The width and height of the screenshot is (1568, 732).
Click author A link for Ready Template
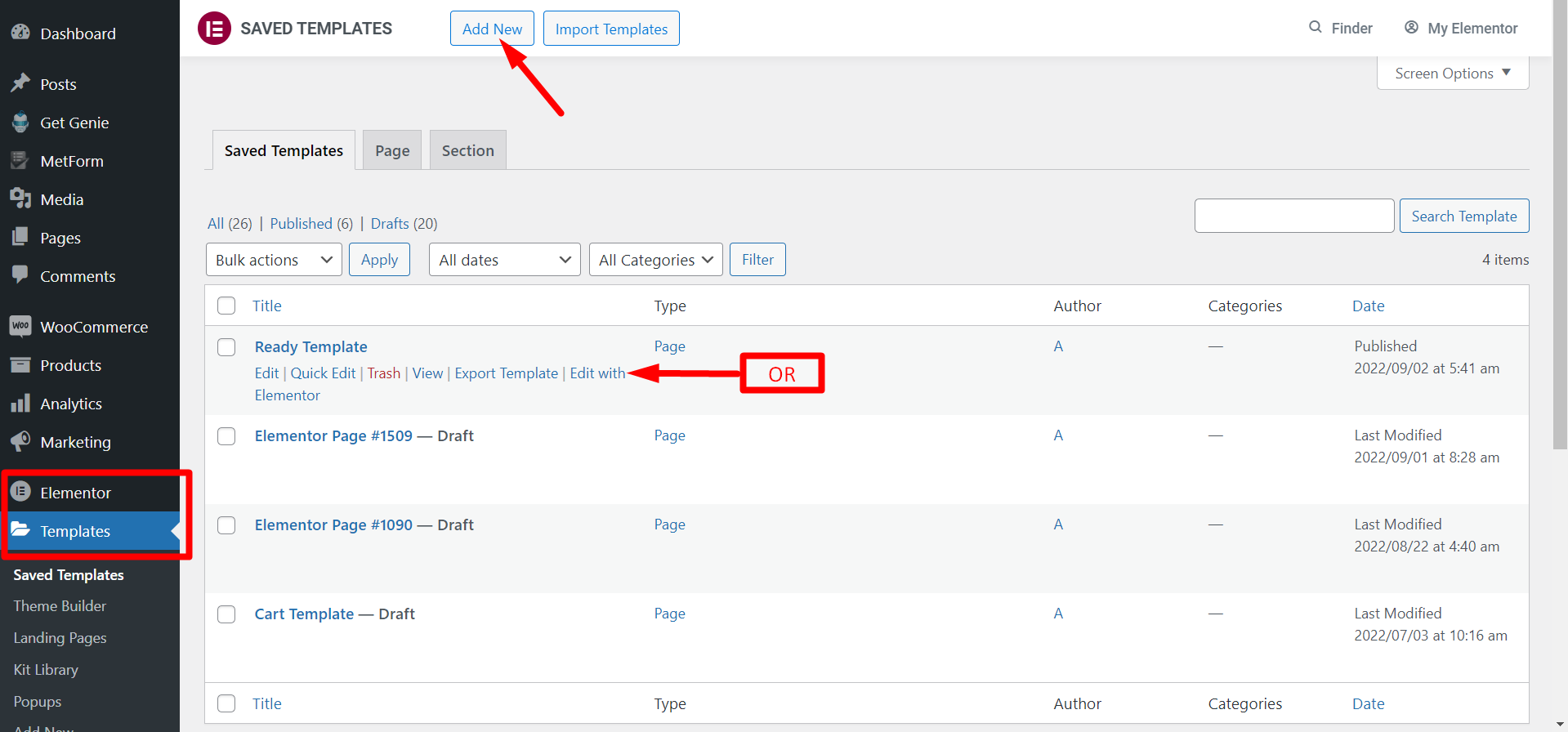point(1058,346)
